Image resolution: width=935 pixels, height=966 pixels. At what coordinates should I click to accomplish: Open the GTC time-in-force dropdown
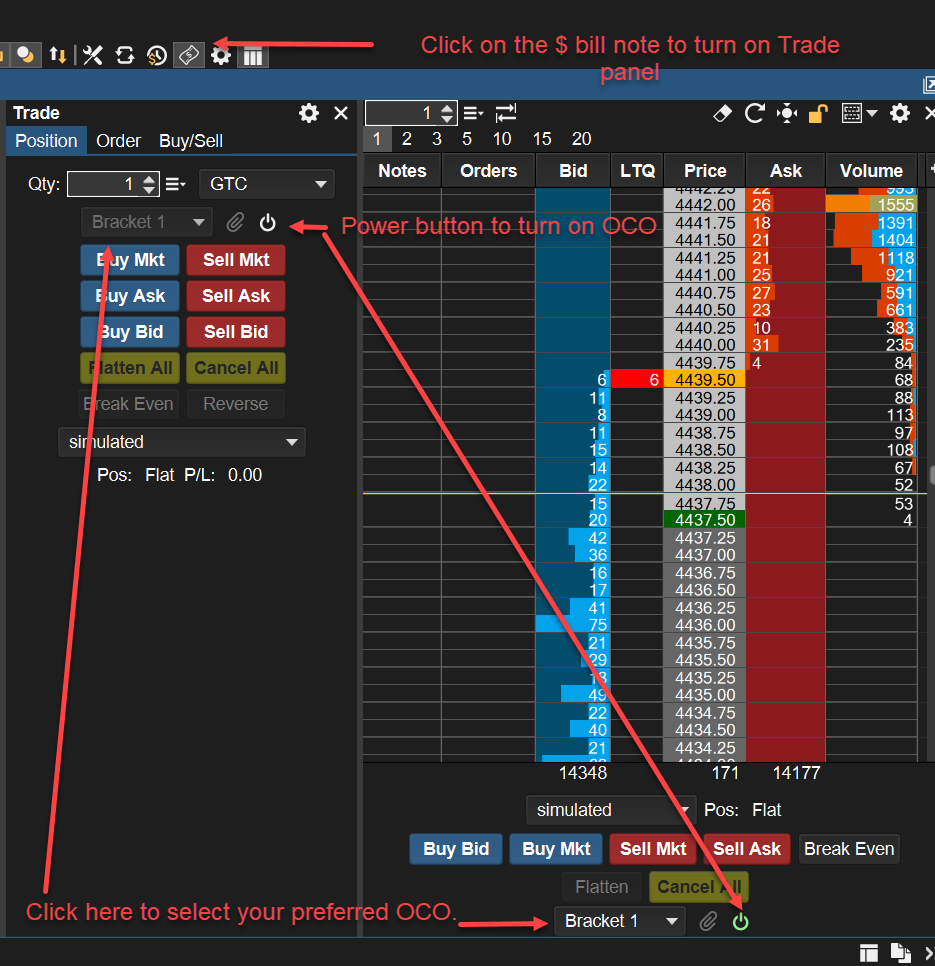[266, 184]
